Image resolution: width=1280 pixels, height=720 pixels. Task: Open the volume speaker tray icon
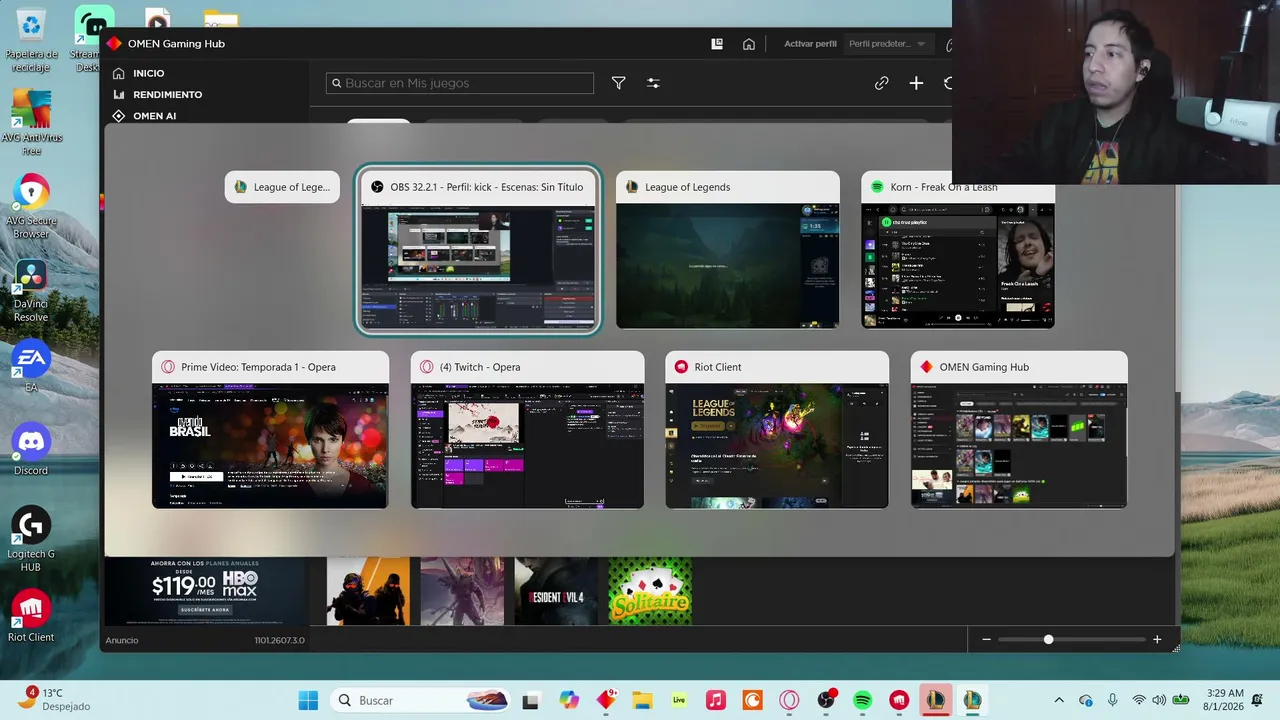point(1159,700)
